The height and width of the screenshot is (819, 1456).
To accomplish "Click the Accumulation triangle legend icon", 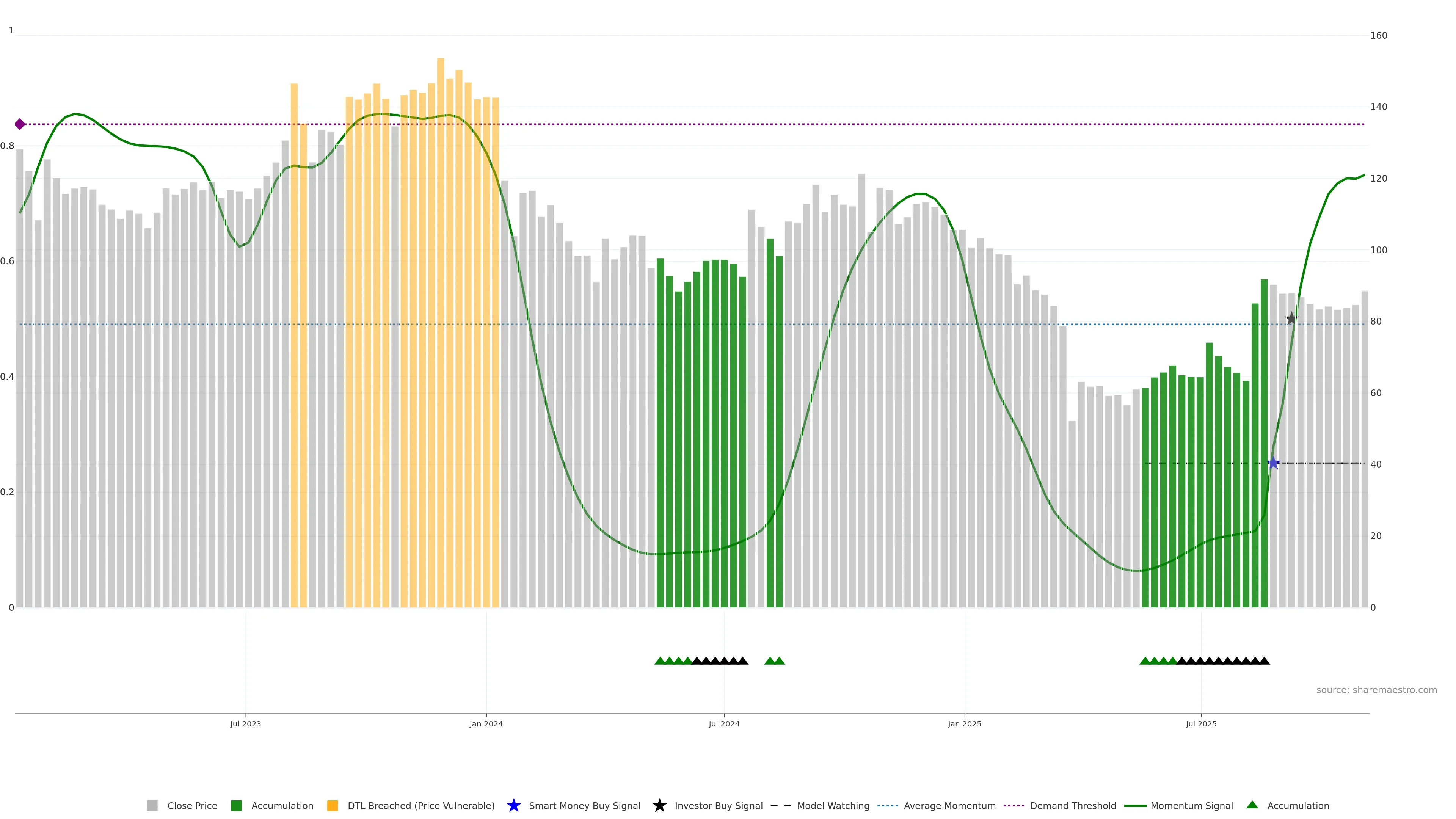I will point(1252,805).
